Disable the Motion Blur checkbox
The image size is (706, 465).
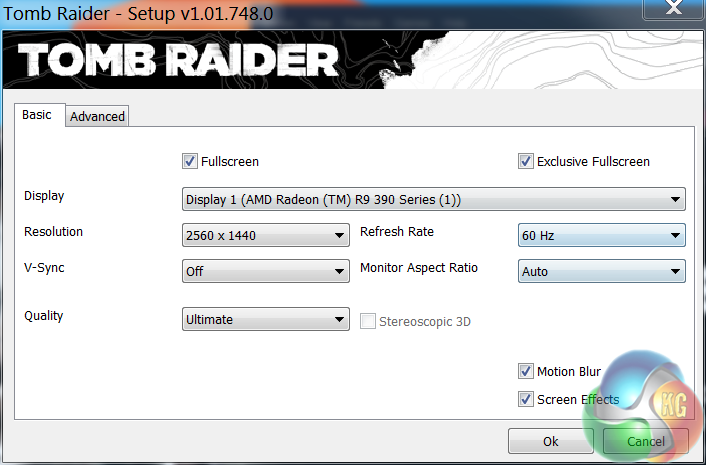coord(525,371)
